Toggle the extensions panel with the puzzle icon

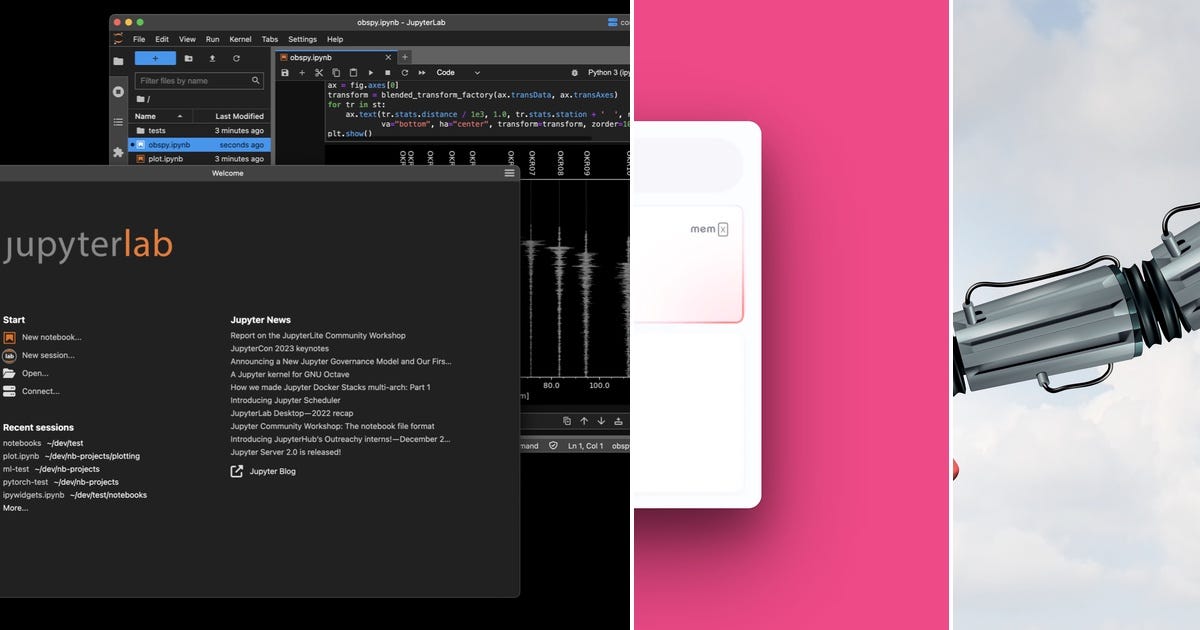117,153
